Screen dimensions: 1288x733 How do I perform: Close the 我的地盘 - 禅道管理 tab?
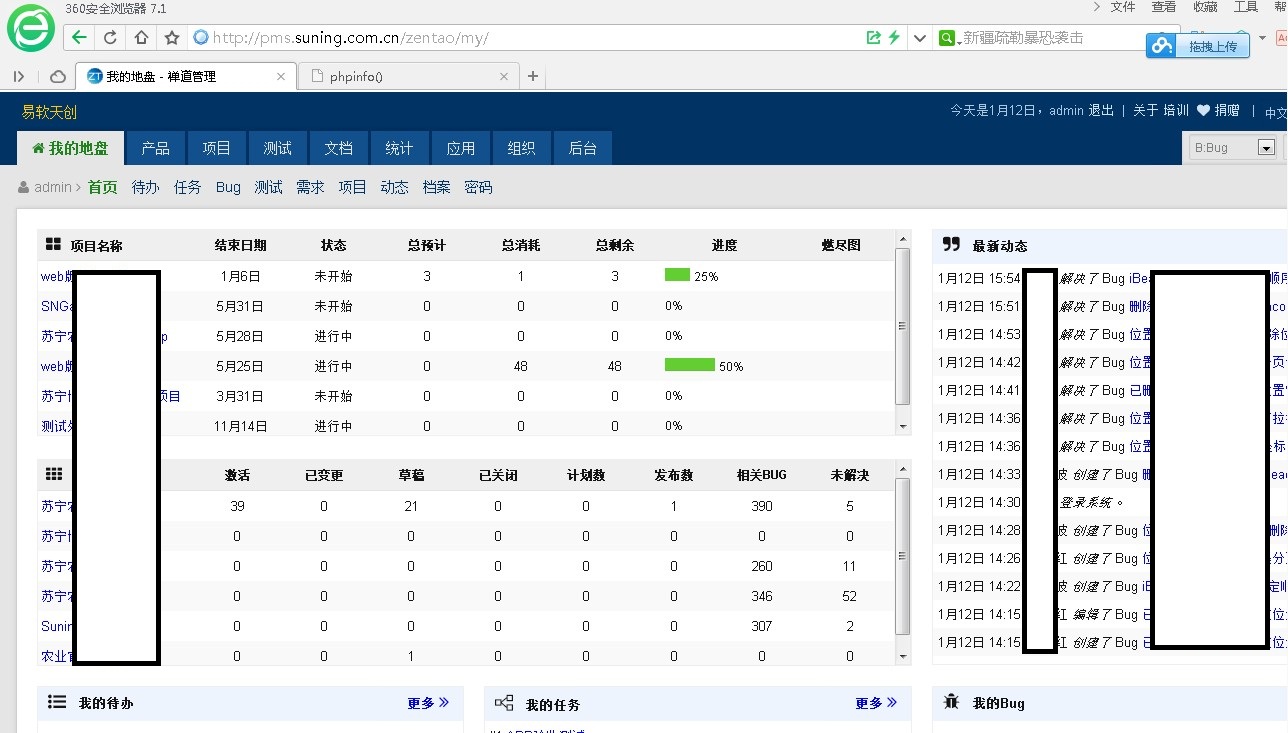281,76
